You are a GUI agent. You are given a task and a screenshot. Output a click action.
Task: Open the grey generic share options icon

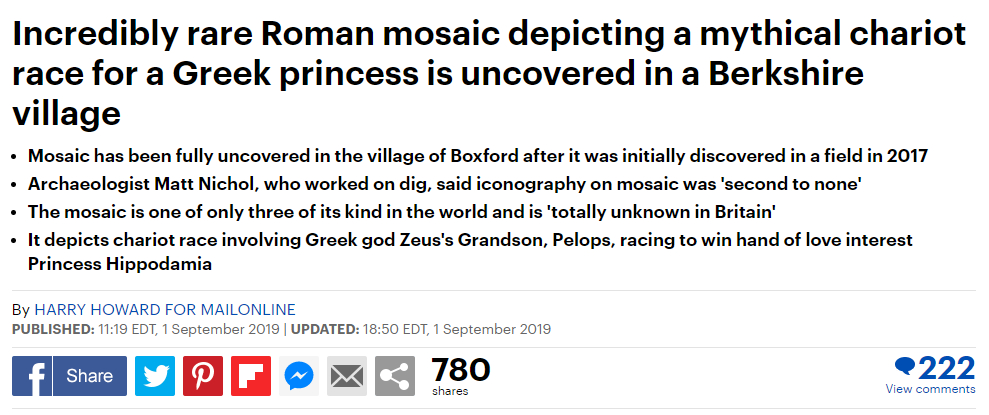click(x=395, y=377)
